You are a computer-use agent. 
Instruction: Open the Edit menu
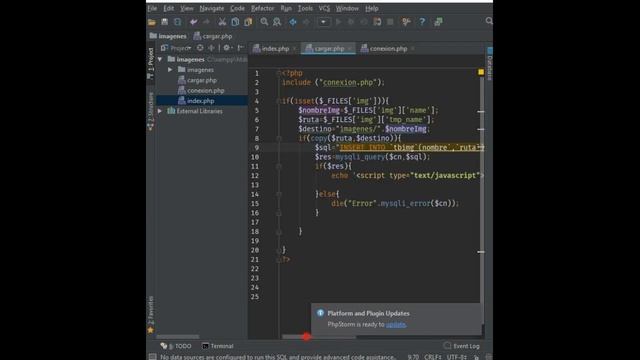[169, 8]
